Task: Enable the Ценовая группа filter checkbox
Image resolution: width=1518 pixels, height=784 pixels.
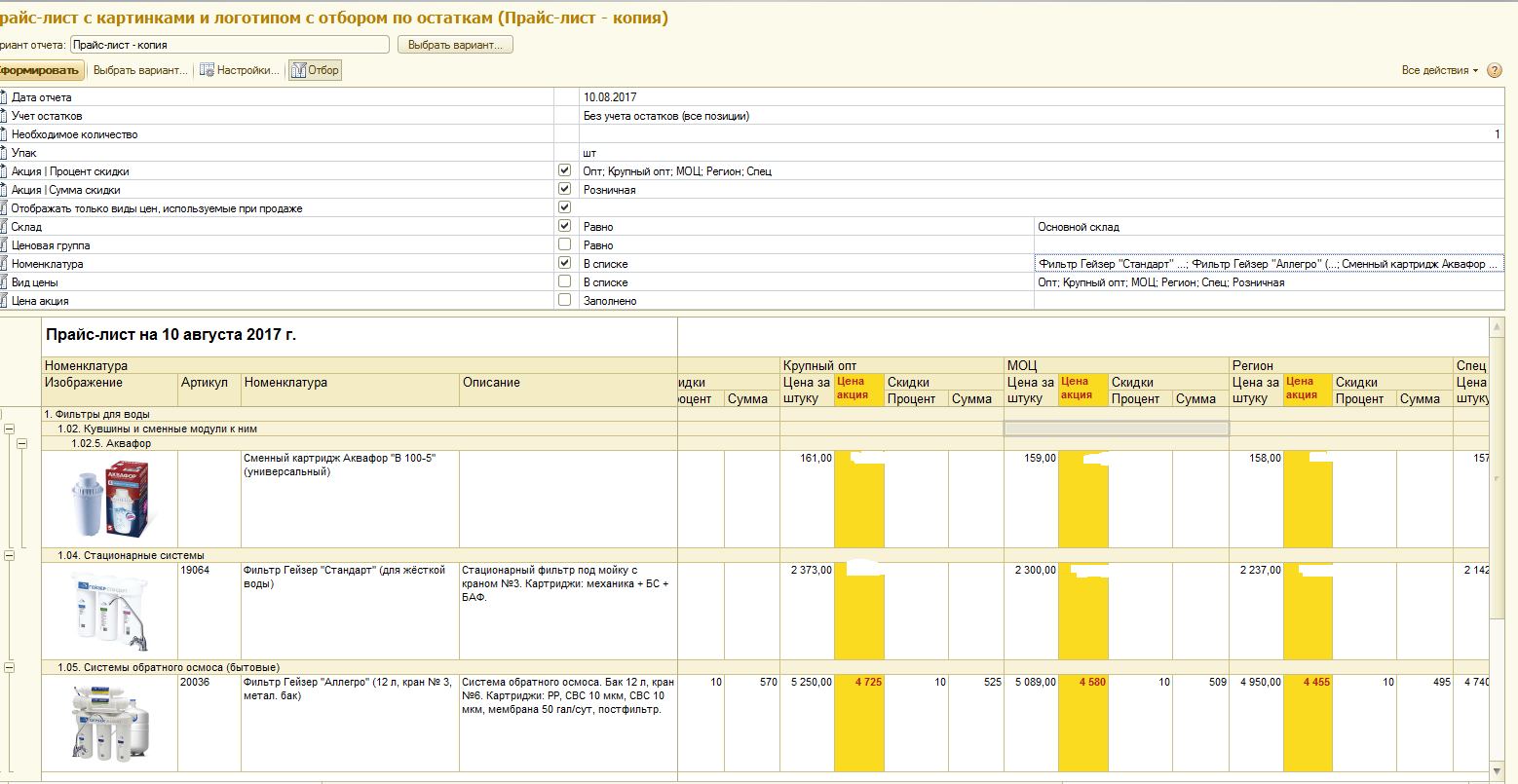Action: 564,244
